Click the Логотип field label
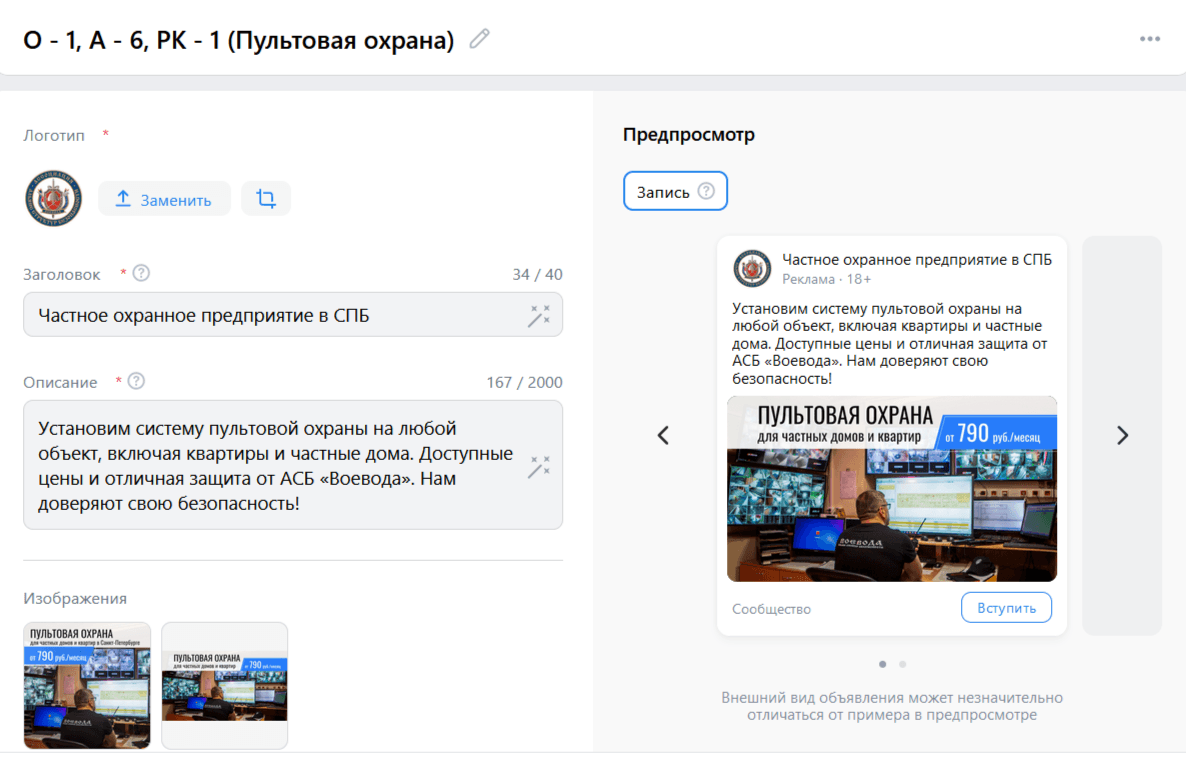This screenshot has height=765, width=1186. pyautogui.click(x=54, y=135)
